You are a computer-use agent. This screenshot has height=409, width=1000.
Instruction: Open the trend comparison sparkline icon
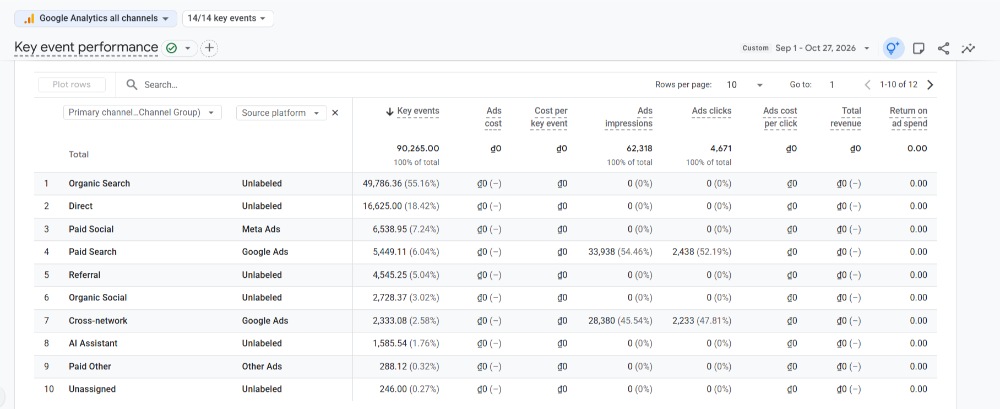point(968,48)
